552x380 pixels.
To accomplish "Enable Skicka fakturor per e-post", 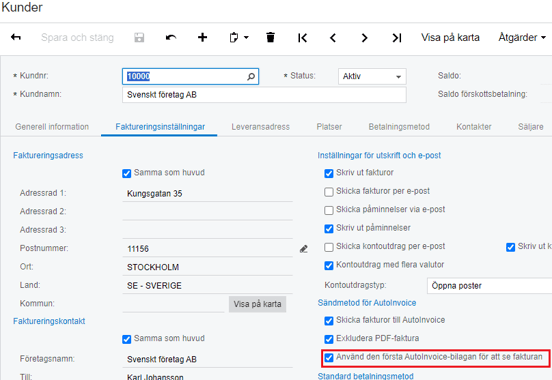I will 329,192.
